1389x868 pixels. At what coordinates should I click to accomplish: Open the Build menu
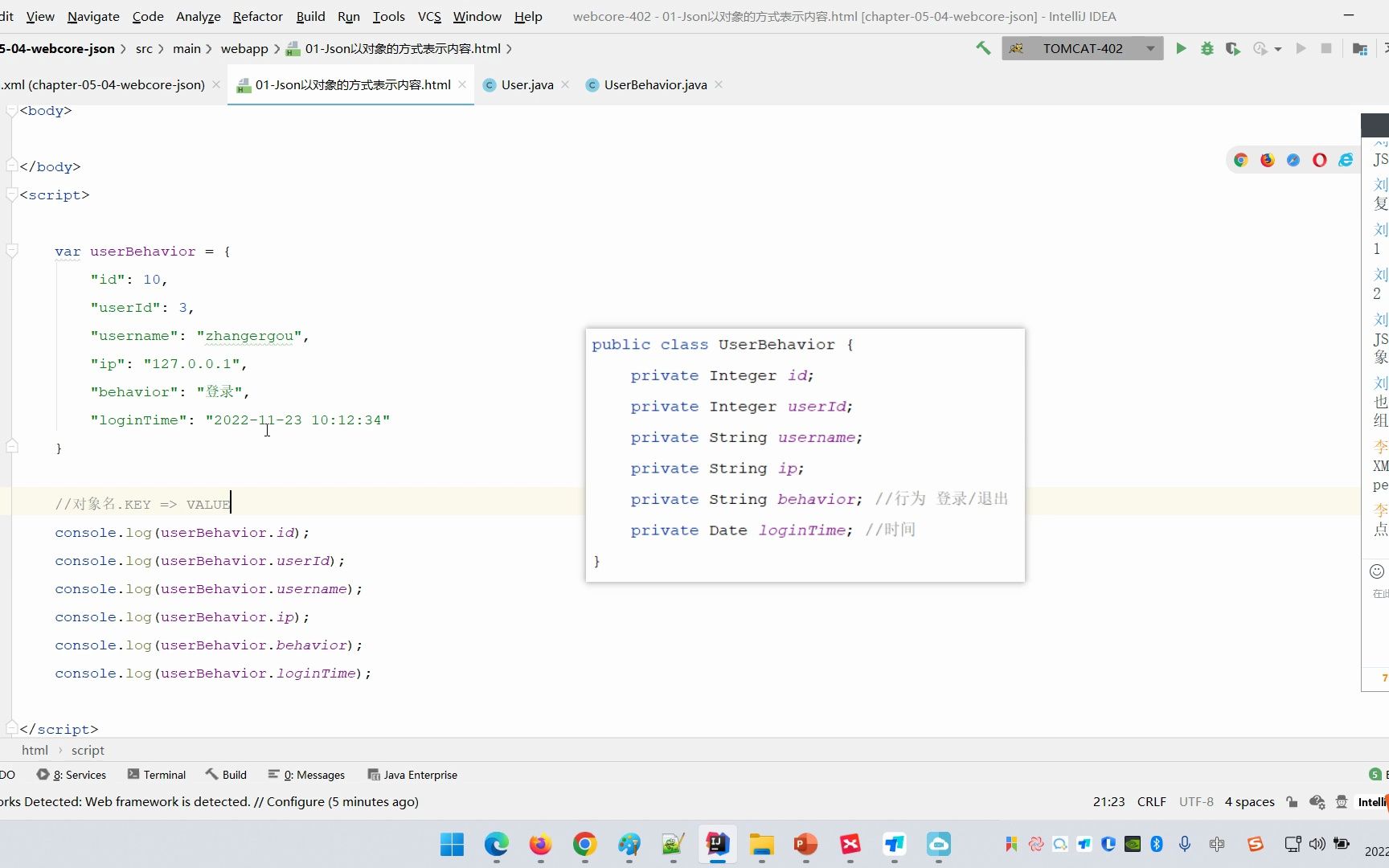(x=310, y=16)
